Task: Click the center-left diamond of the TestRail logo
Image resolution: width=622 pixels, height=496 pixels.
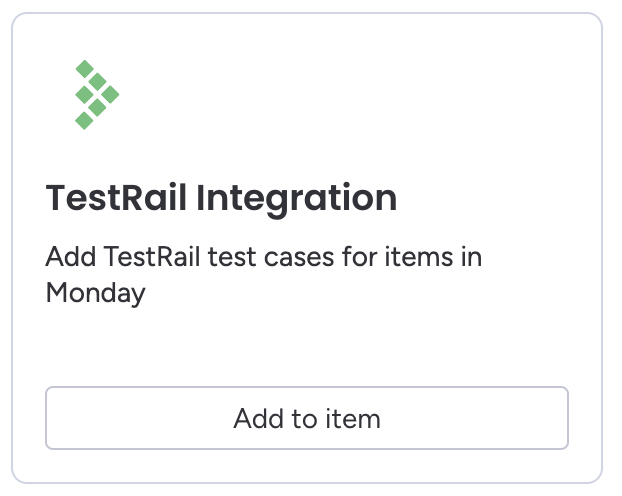Action: pos(84,94)
